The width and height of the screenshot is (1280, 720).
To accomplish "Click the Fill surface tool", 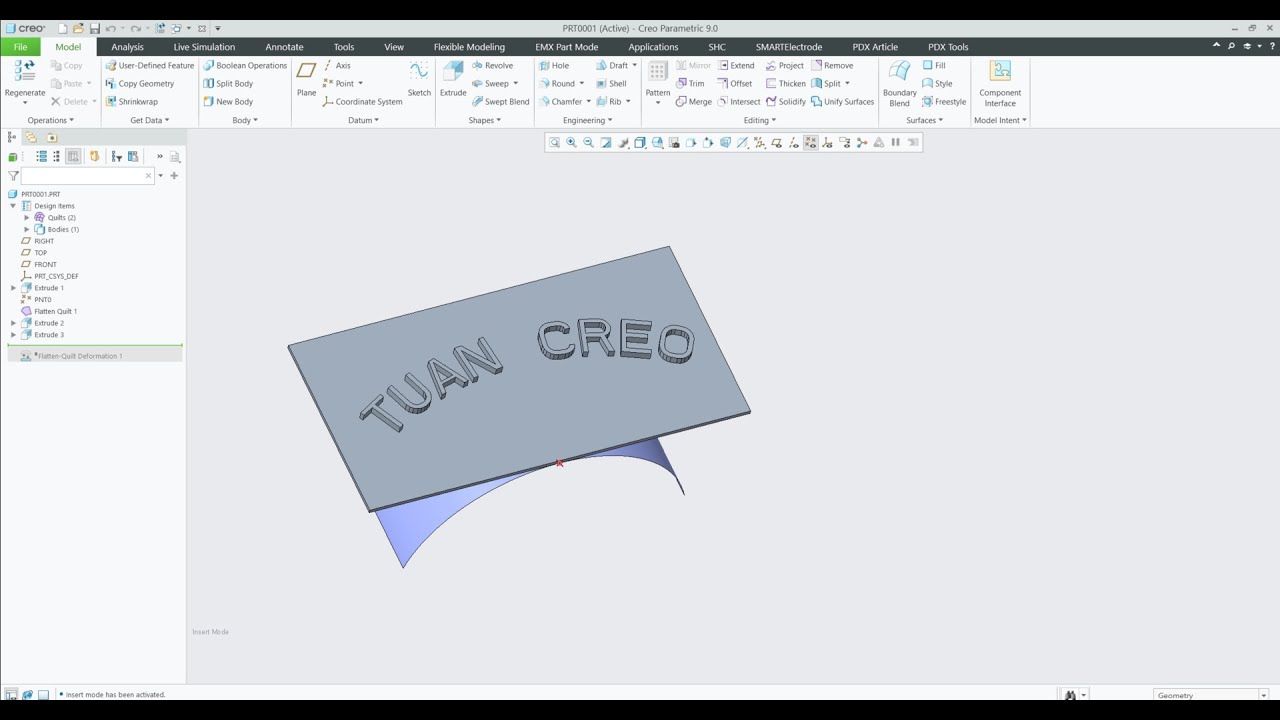I will 934,65.
